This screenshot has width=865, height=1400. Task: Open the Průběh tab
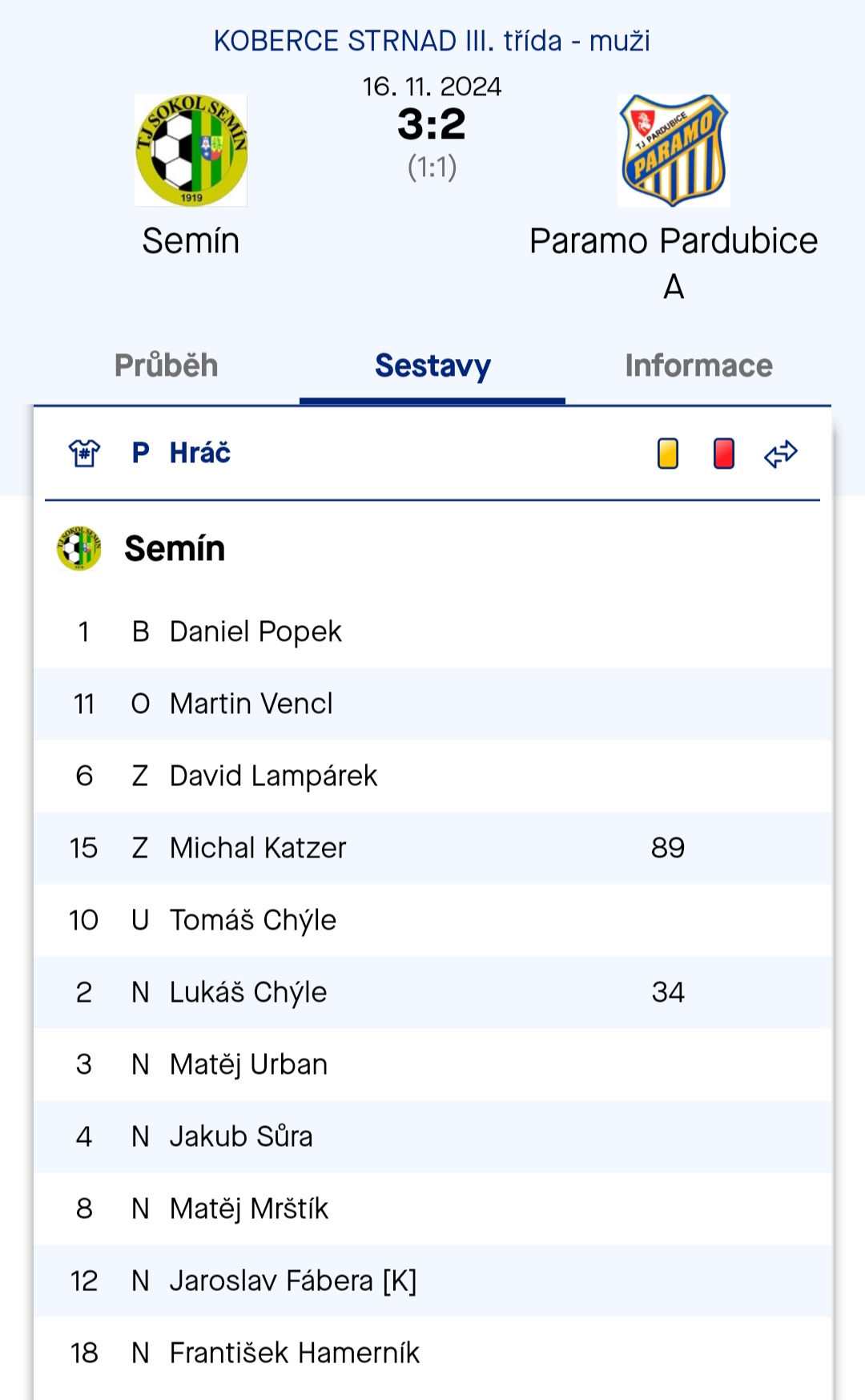(x=167, y=365)
